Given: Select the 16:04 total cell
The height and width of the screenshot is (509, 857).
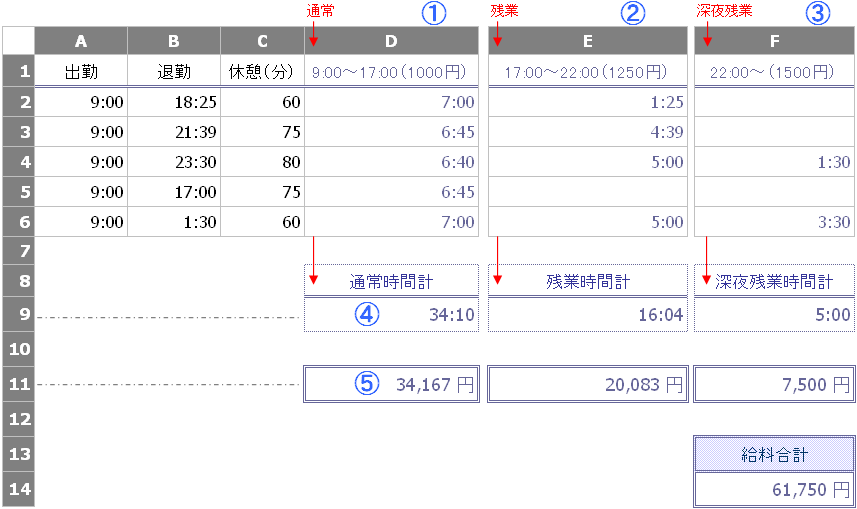Looking at the screenshot, I should tap(588, 314).
